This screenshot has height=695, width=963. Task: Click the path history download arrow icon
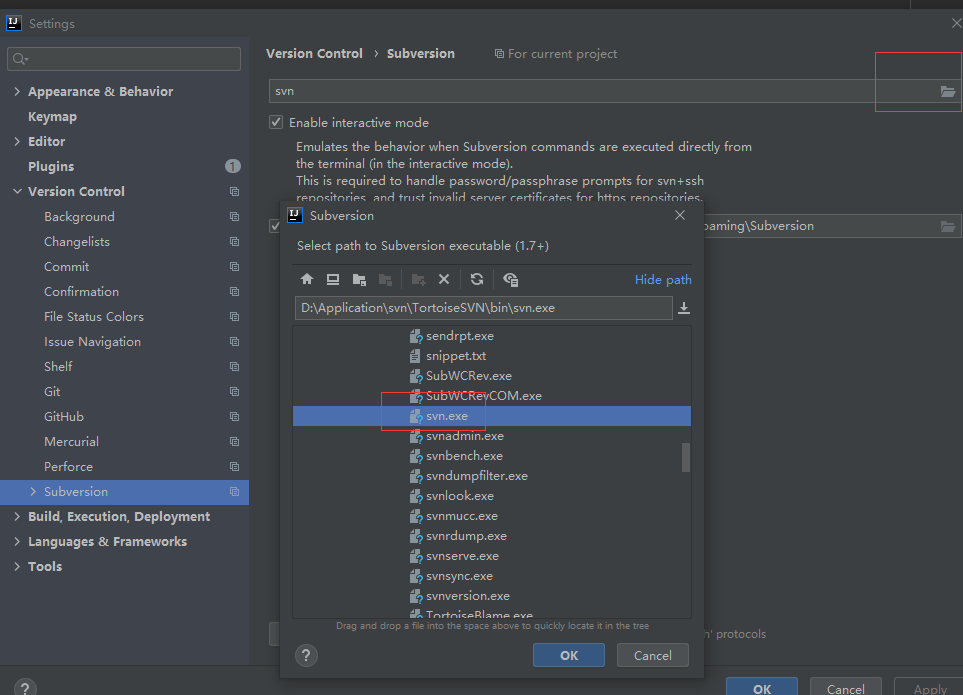point(684,308)
